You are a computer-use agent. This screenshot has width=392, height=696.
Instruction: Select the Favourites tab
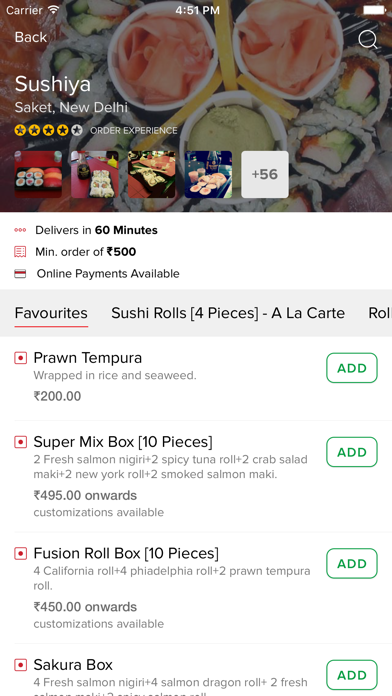pyautogui.click(x=51, y=313)
